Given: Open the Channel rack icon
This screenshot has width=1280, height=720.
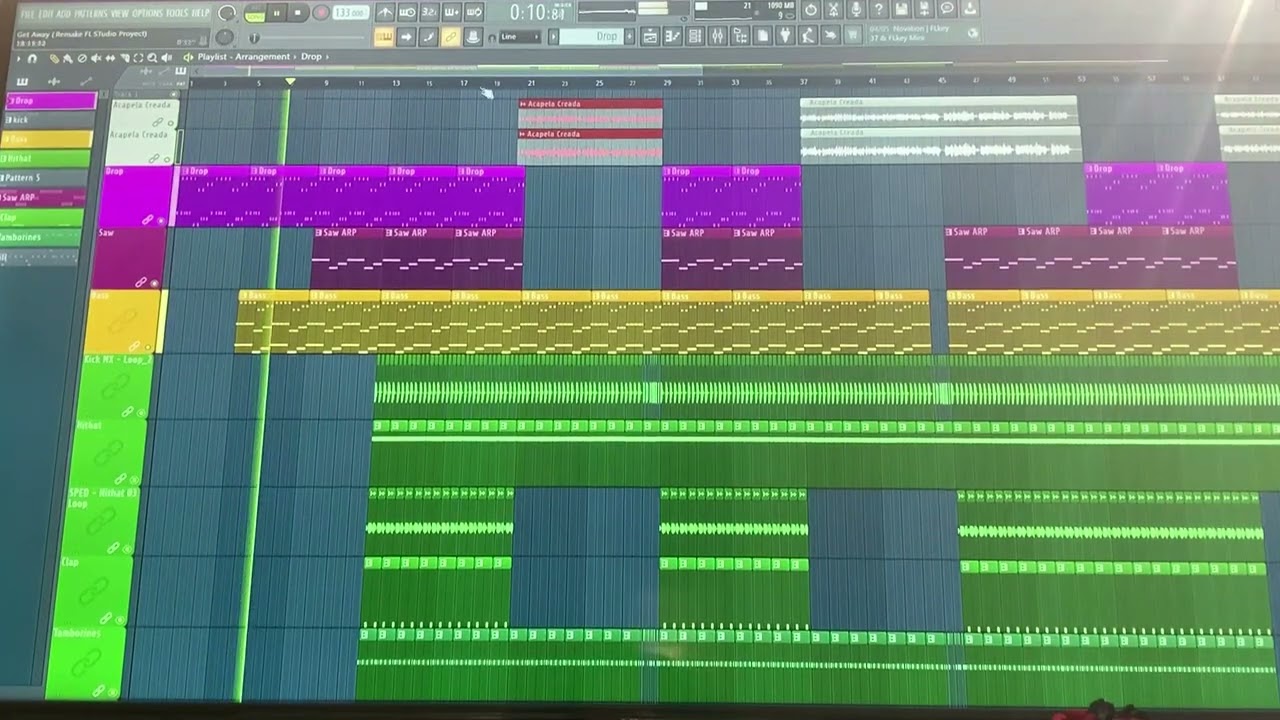Looking at the screenshot, I should tap(695, 36).
